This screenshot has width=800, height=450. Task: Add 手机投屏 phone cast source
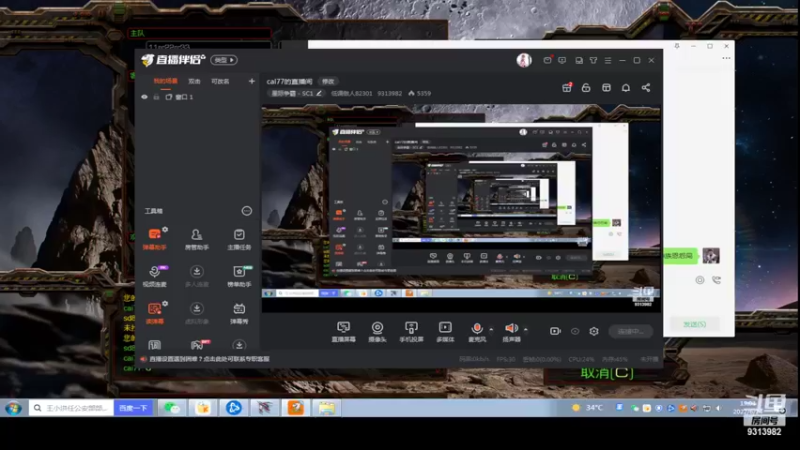[x=411, y=332]
